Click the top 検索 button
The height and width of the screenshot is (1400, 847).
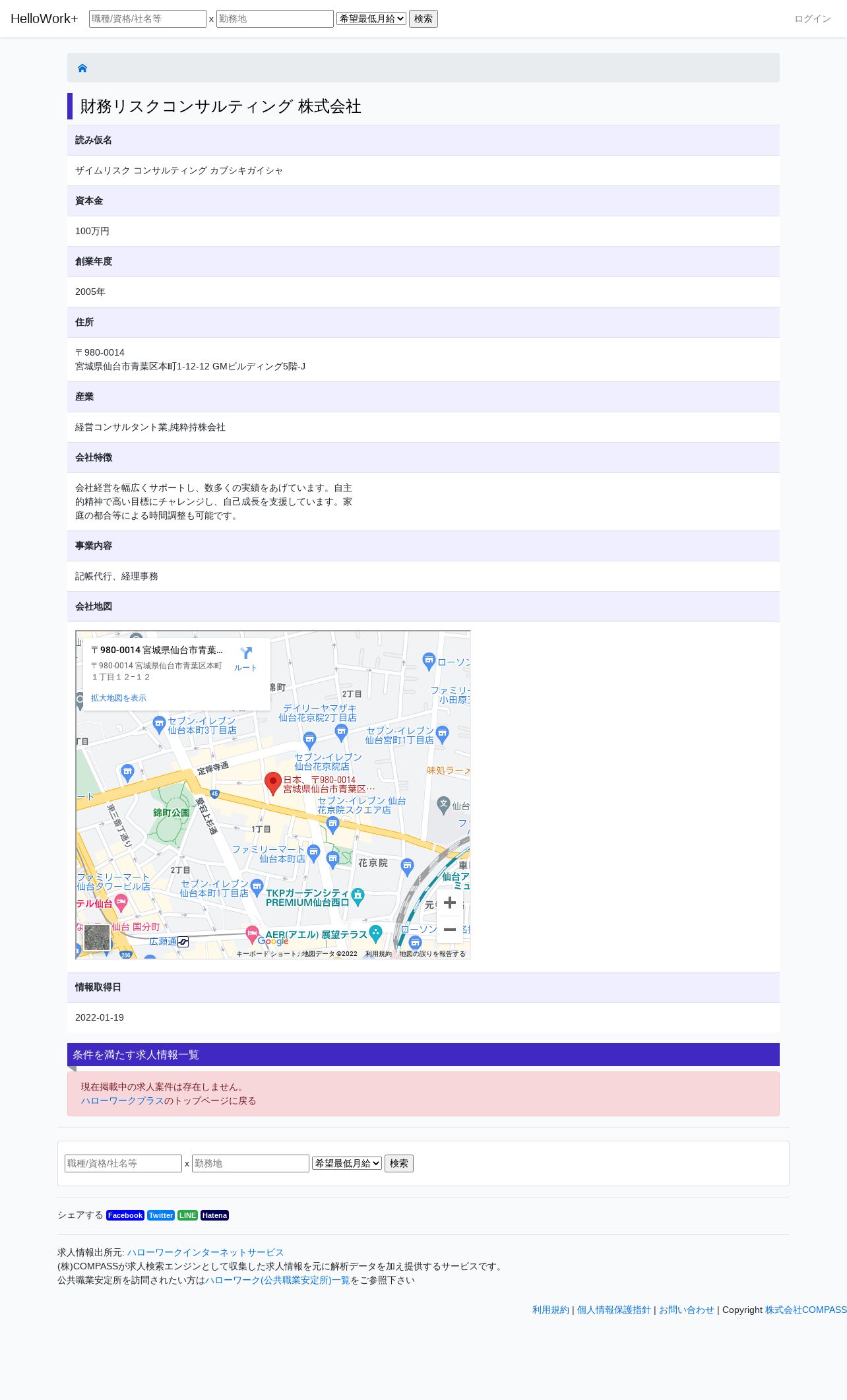click(423, 18)
